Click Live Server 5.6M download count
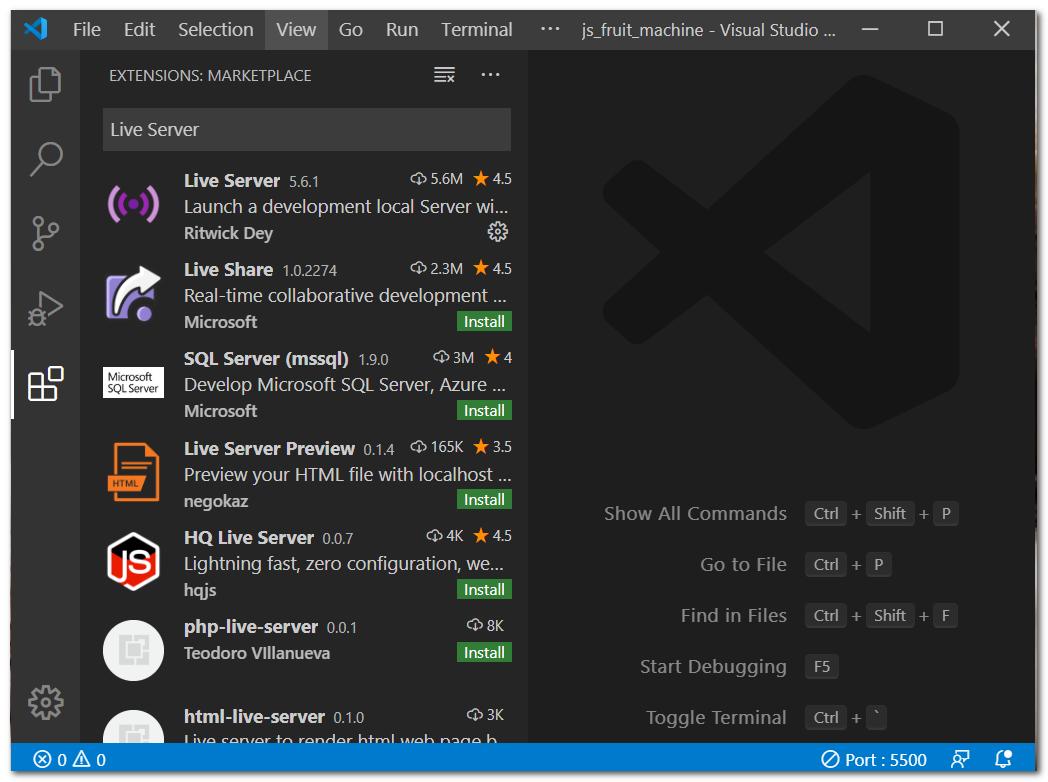Viewport: 1048px width, 782px height. coord(436,178)
